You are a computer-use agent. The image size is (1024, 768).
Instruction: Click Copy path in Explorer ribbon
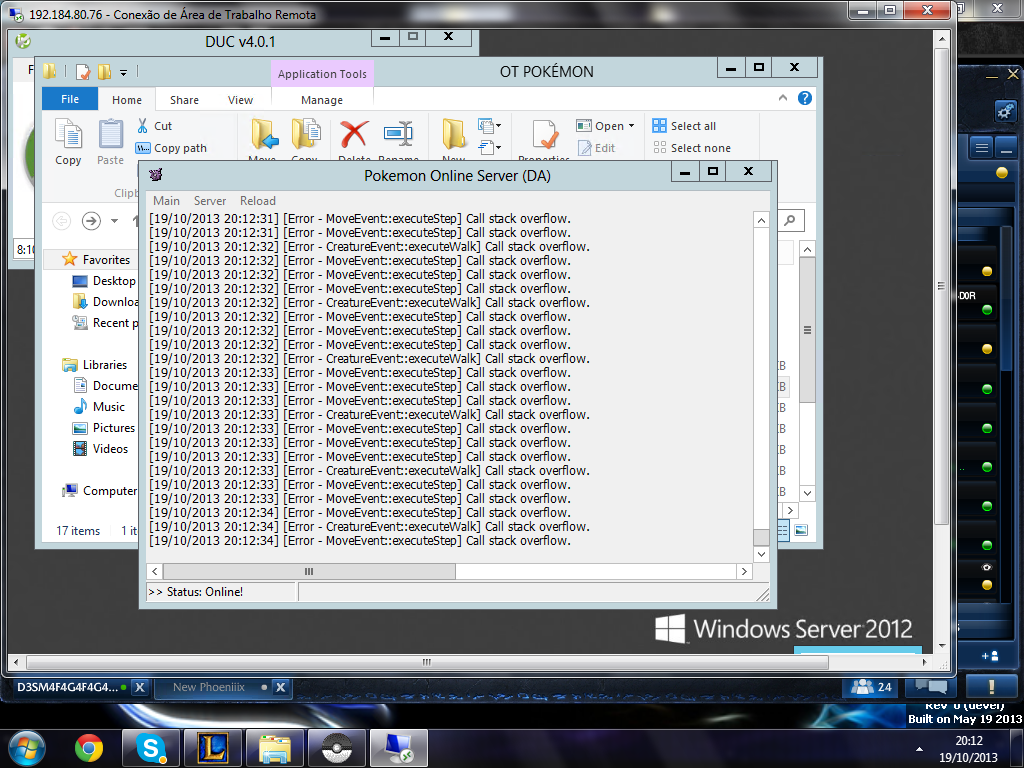tap(171, 148)
